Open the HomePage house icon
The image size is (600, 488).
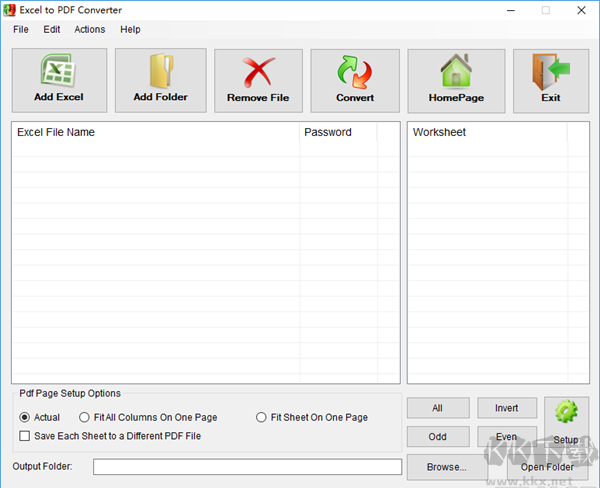(456, 72)
